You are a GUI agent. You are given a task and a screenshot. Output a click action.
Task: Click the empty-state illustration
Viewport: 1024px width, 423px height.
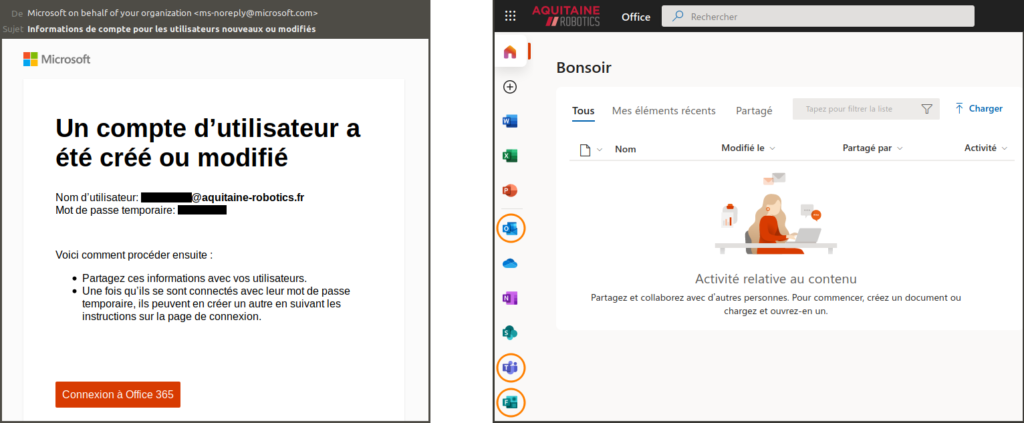click(775, 213)
